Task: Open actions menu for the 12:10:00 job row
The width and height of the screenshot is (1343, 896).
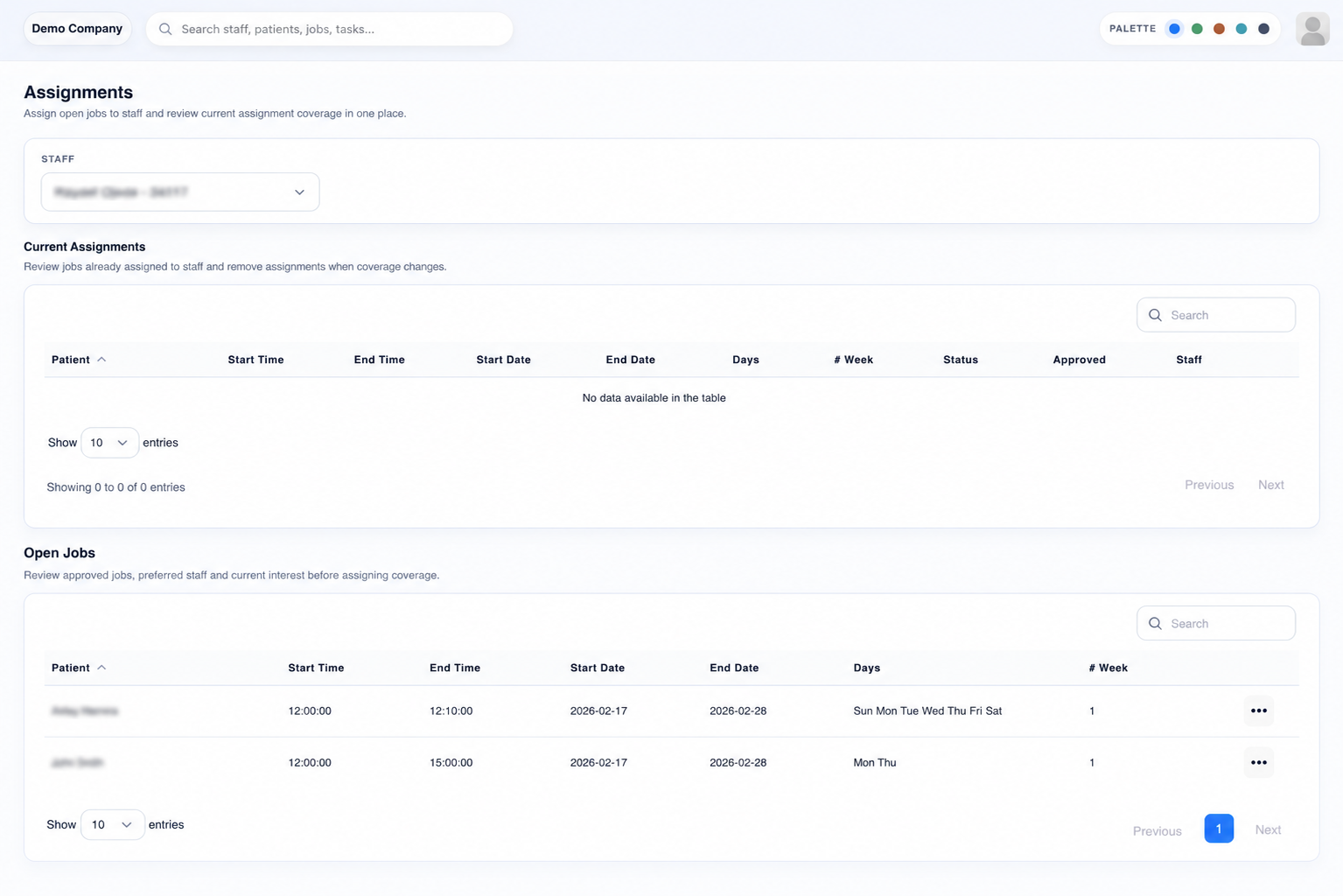Action: (x=1258, y=710)
